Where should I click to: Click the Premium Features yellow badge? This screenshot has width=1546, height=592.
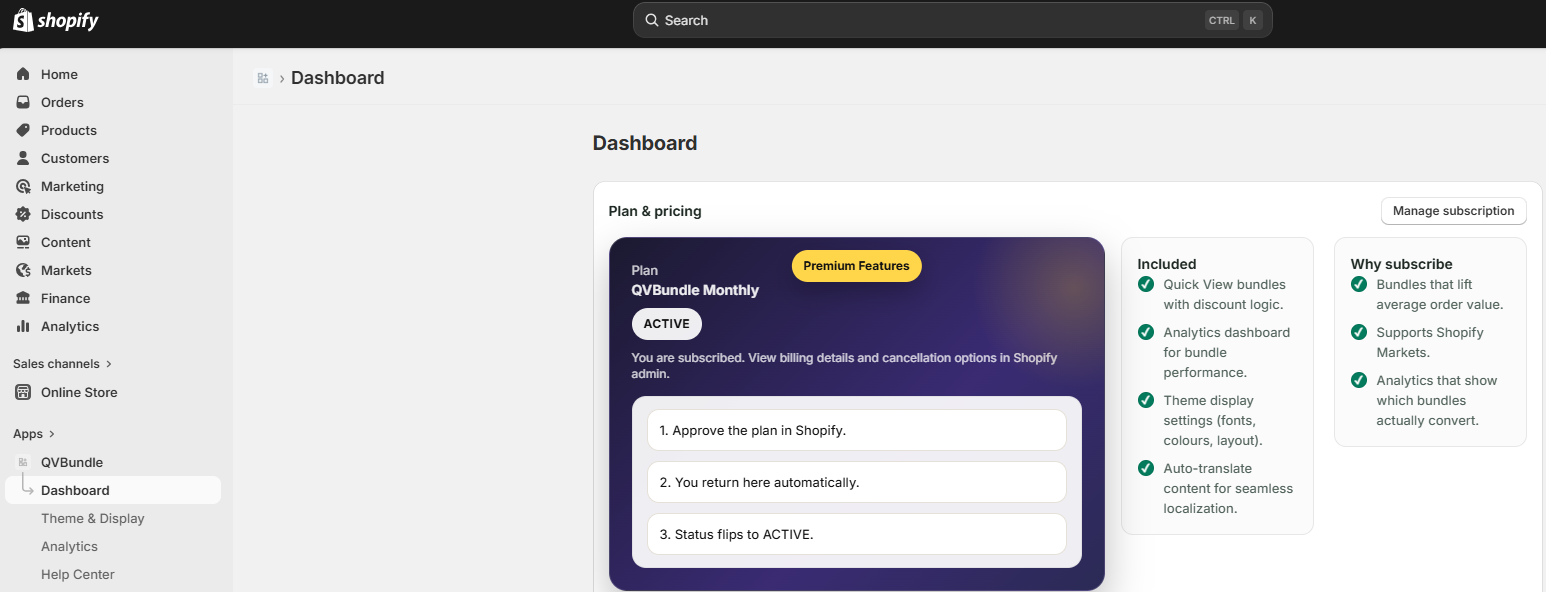coord(857,266)
